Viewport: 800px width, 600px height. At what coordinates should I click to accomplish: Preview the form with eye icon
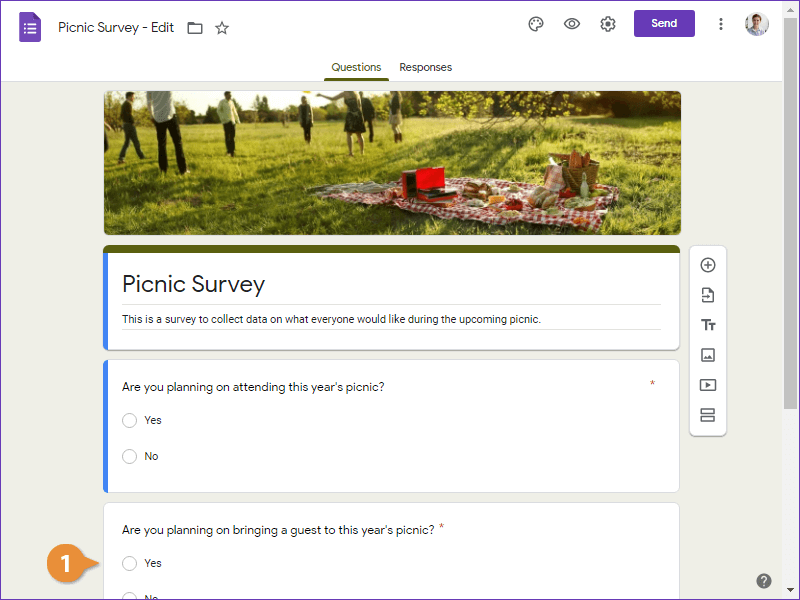pyautogui.click(x=572, y=24)
